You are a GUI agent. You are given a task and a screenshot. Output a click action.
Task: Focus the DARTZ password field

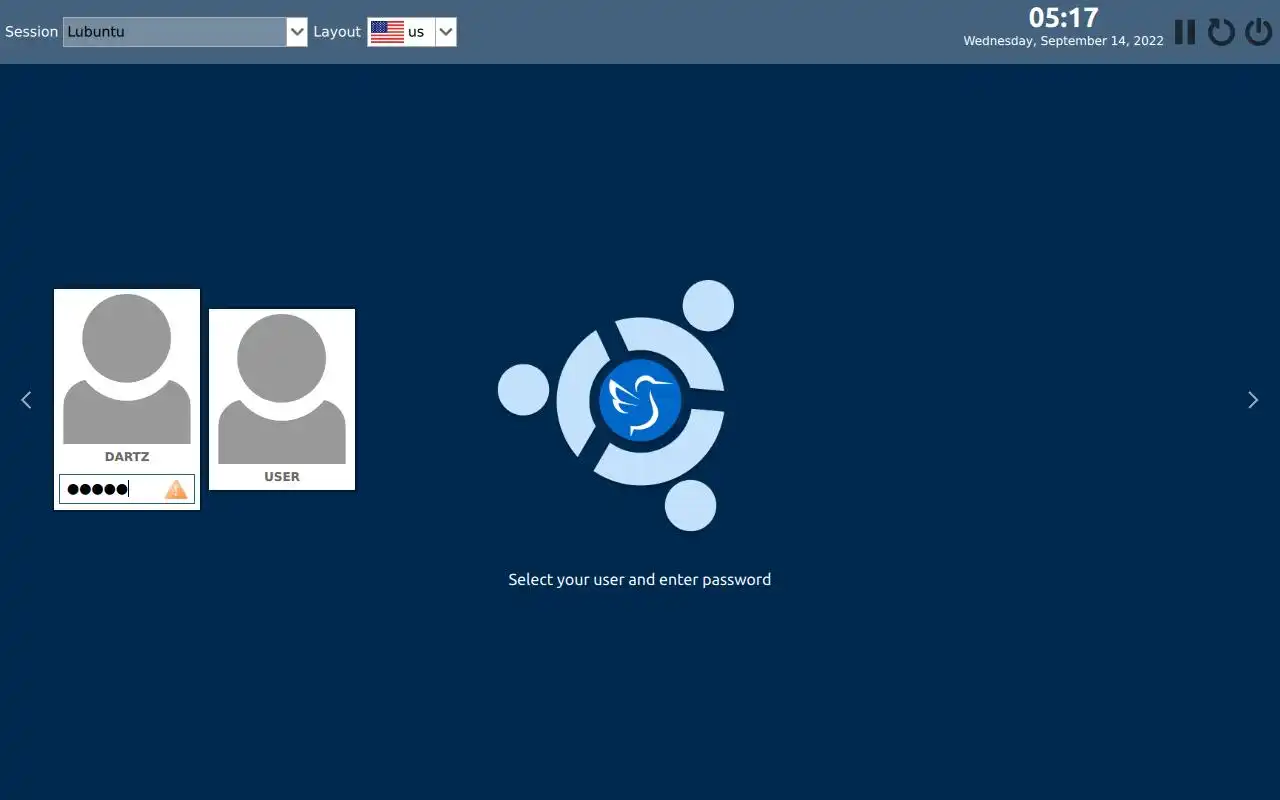(x=127, y=489)
